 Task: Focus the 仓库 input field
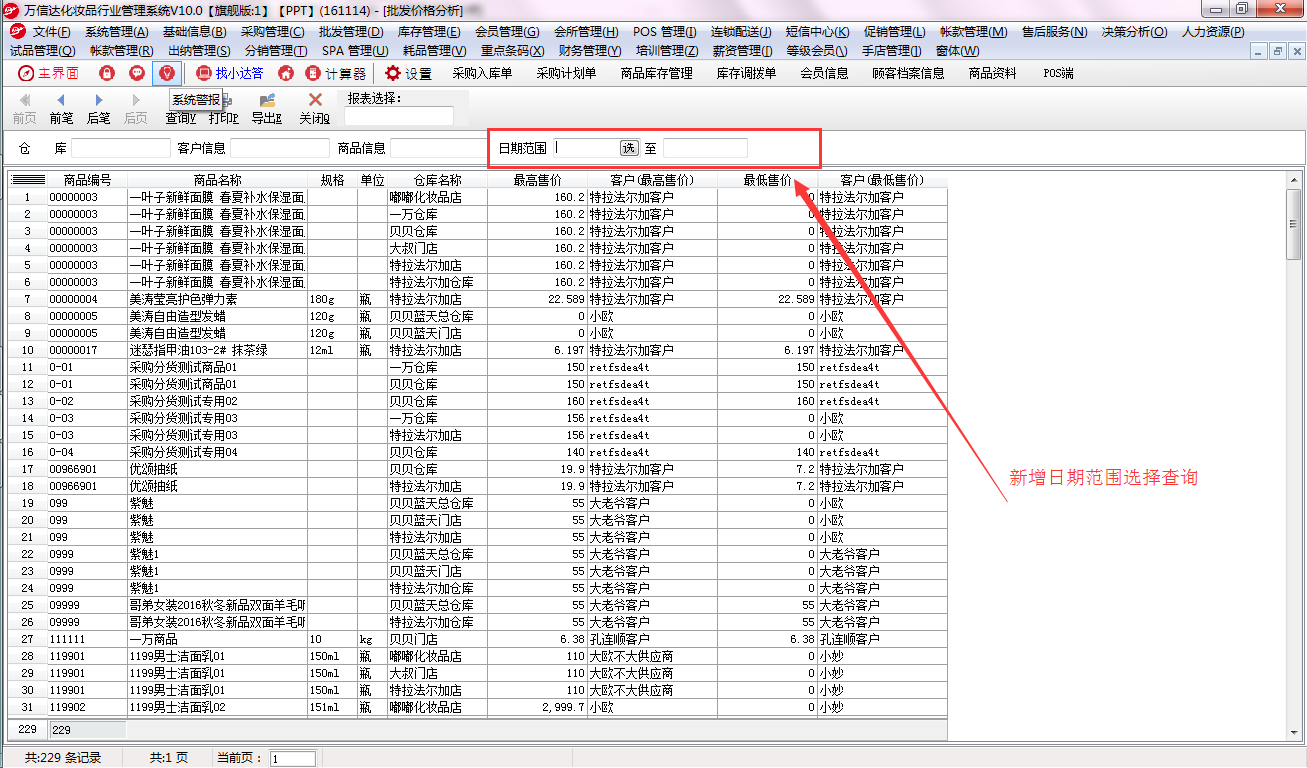point(121,148)
